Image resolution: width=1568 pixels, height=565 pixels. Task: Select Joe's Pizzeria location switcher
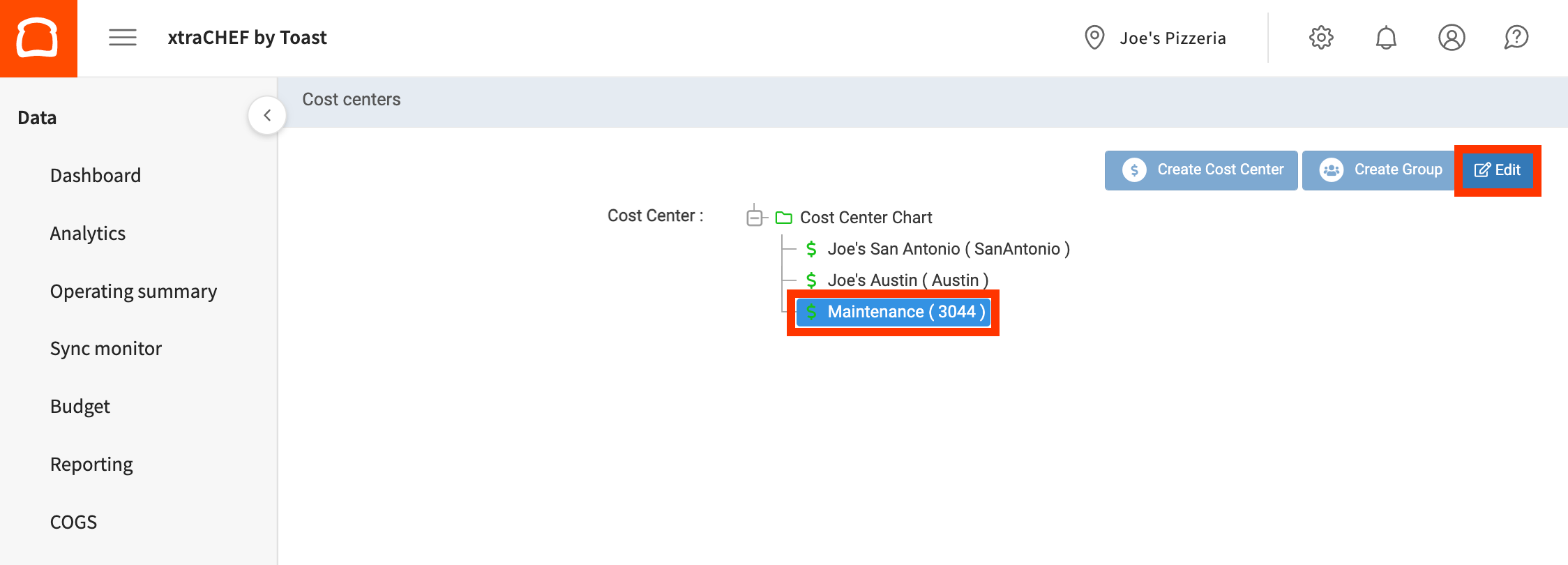[x=1173, y=38]
